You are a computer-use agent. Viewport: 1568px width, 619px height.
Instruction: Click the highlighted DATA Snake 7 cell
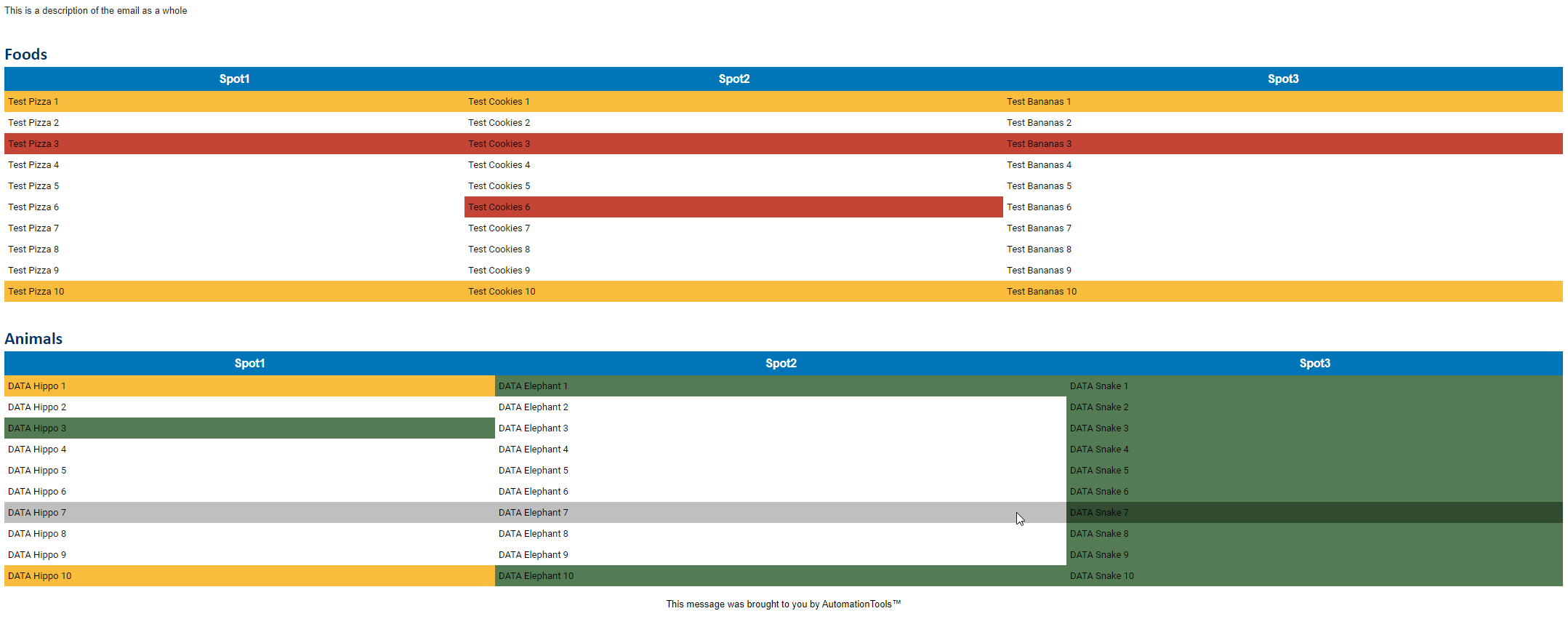coord(1314,513)
